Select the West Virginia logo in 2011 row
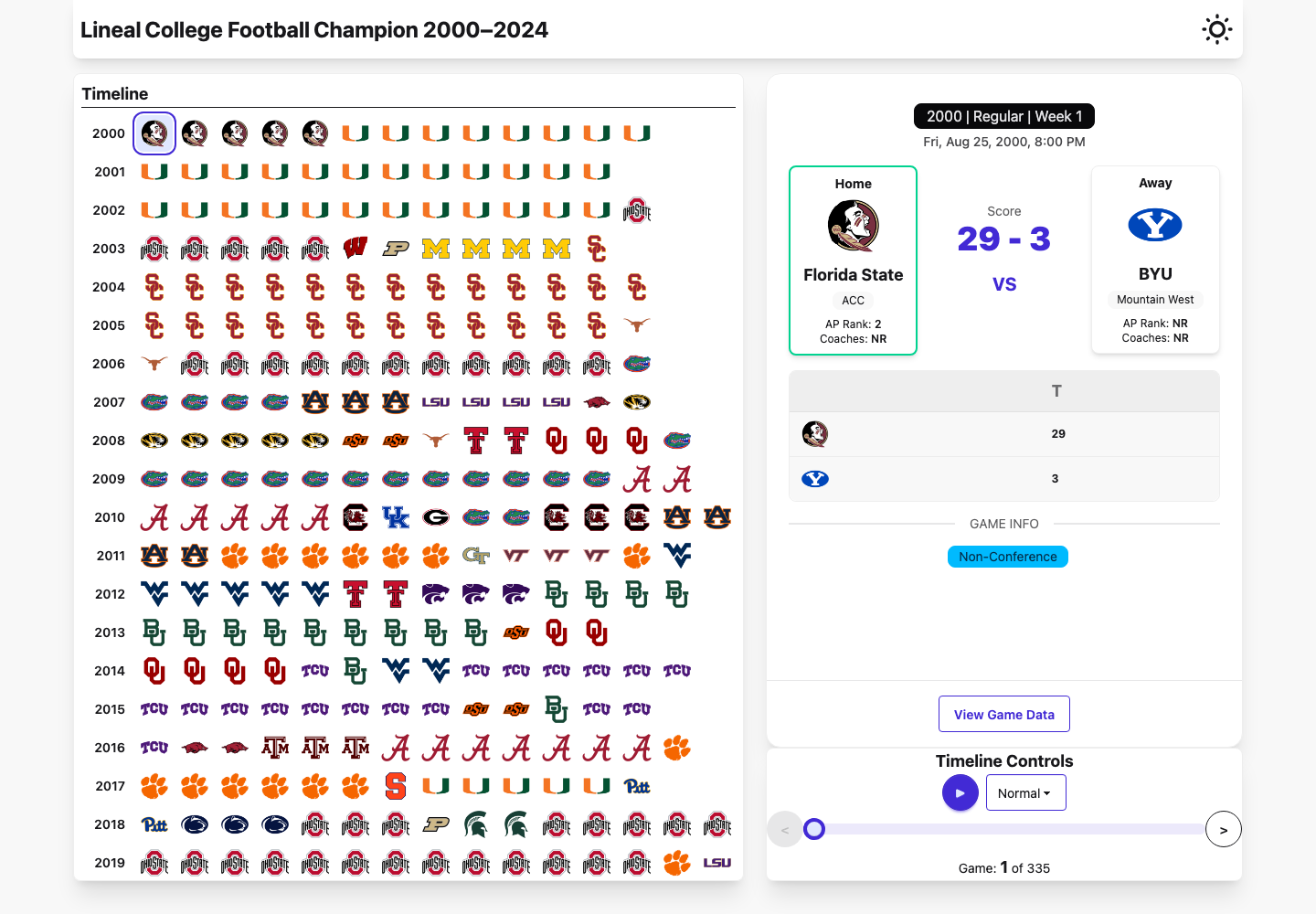 pyautogui.click(x=677, y=556)
